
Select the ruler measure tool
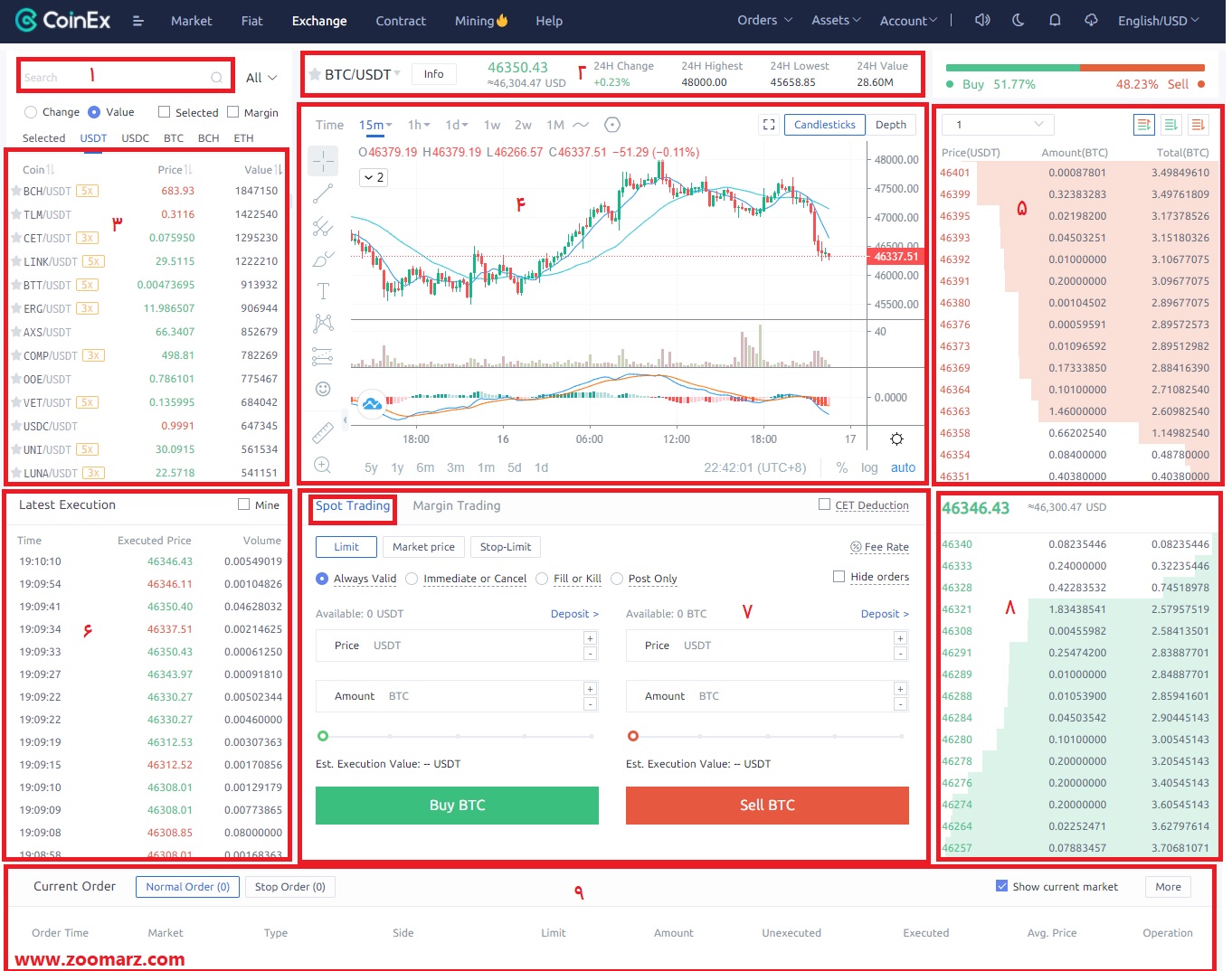pos(323,433)
